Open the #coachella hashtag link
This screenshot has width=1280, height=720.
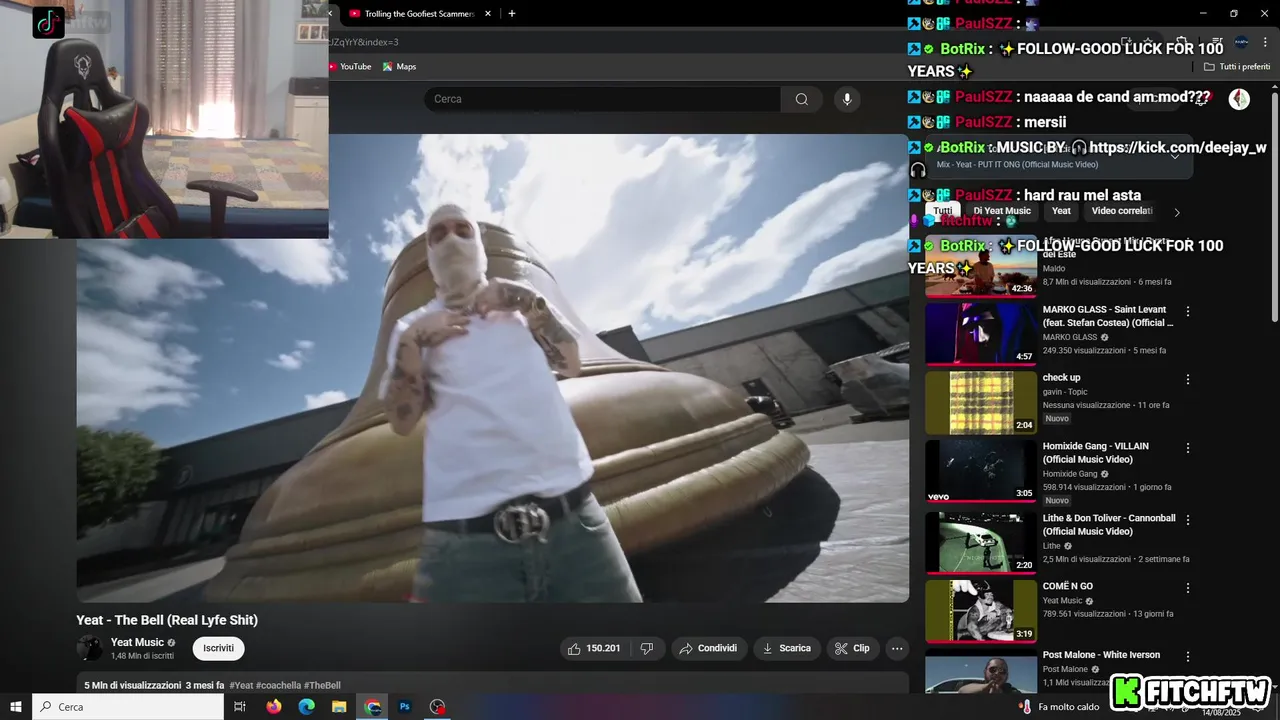278,686
